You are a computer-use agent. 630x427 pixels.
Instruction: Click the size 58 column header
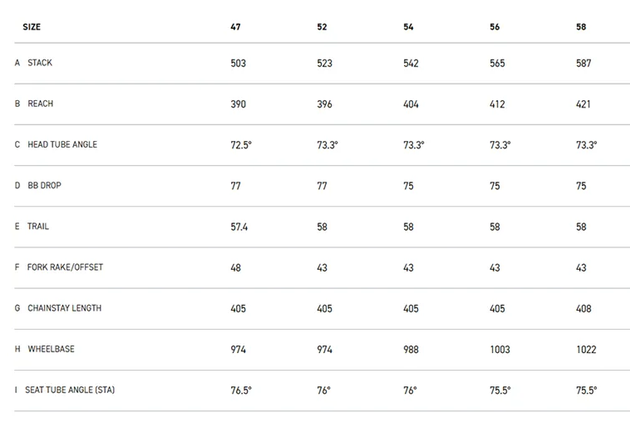click(581, 27)
